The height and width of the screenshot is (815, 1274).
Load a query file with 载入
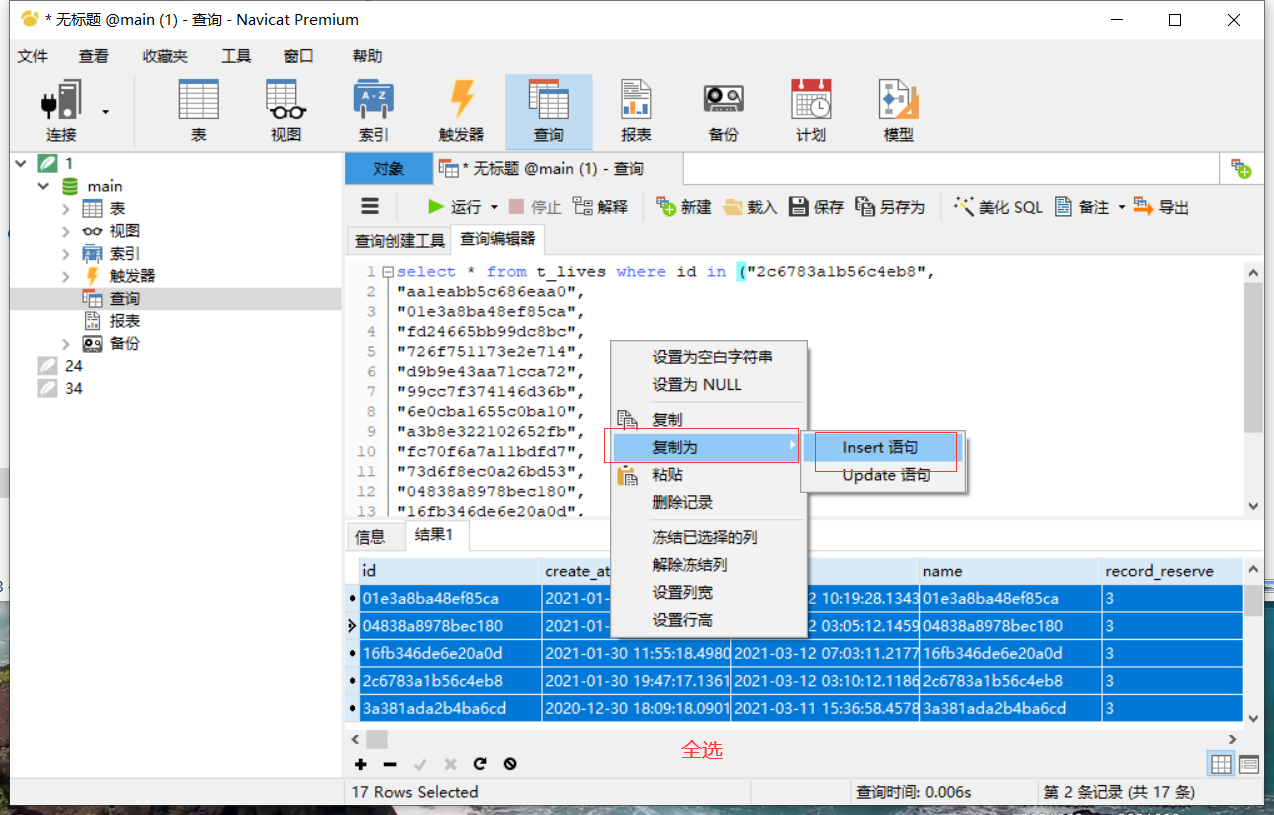(750, 207)
